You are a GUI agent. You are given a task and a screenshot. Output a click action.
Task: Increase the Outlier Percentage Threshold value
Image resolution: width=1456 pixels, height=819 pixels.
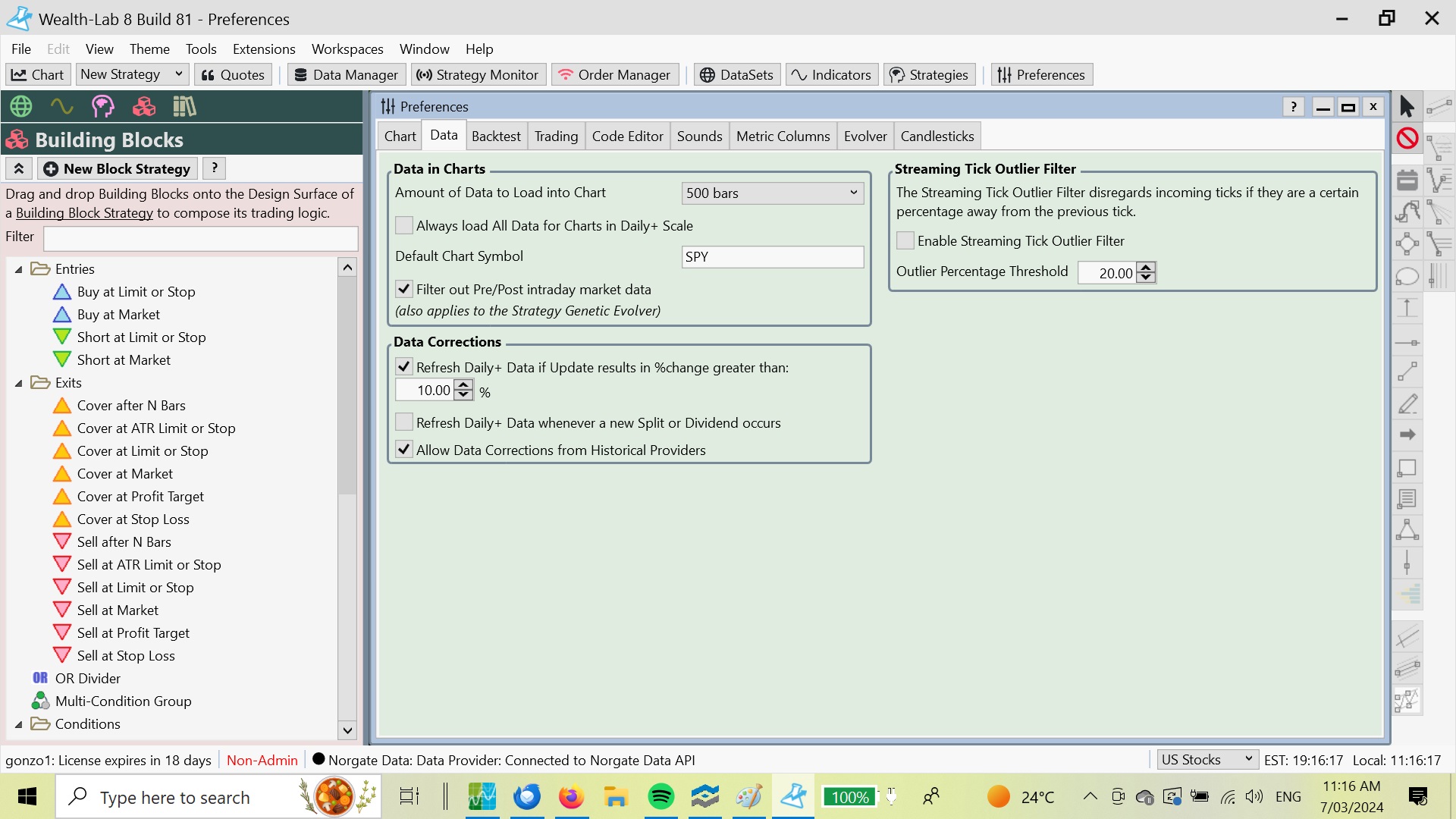point(1146,267)
